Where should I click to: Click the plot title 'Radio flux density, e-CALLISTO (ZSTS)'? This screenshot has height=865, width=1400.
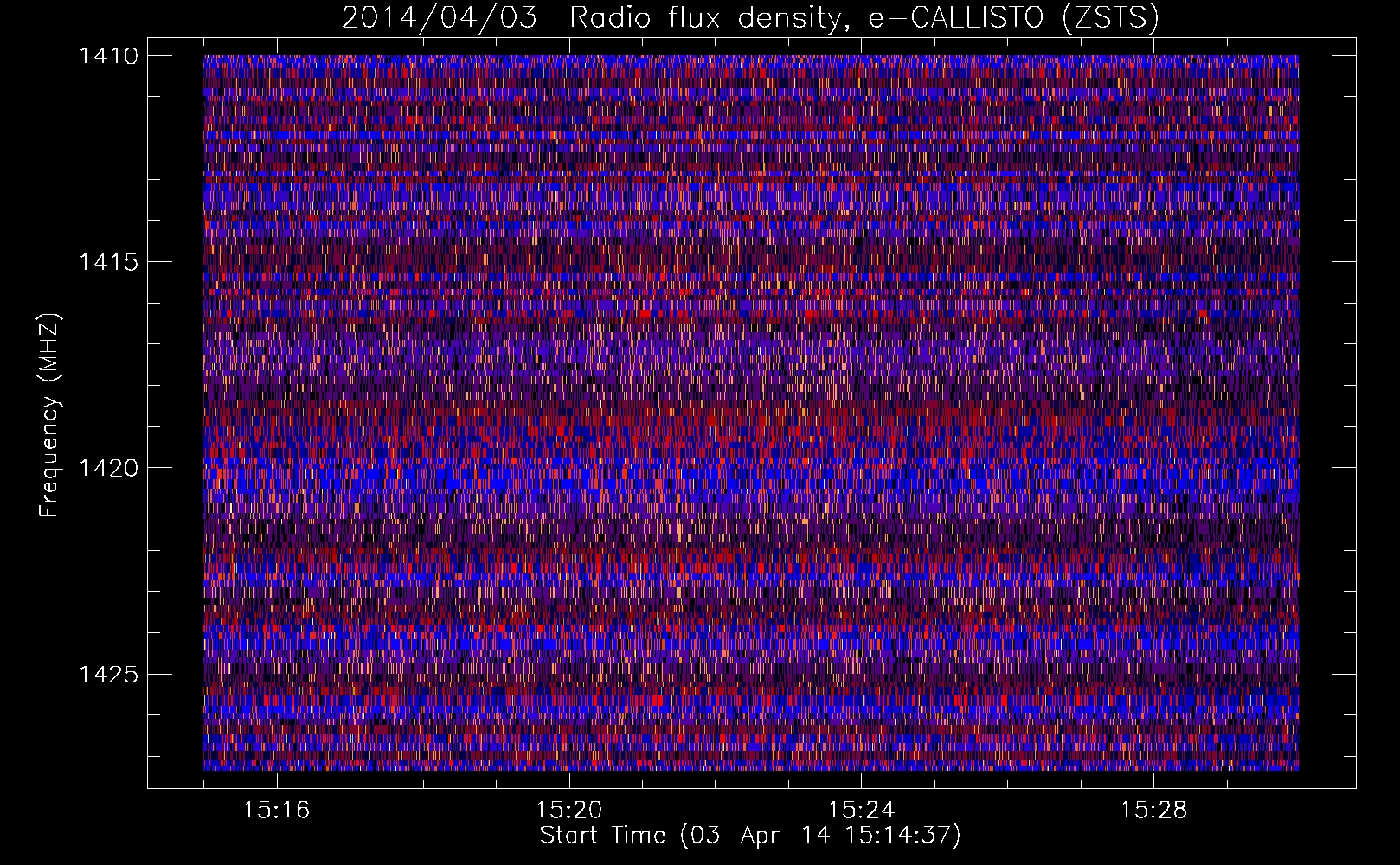point(864,17)
